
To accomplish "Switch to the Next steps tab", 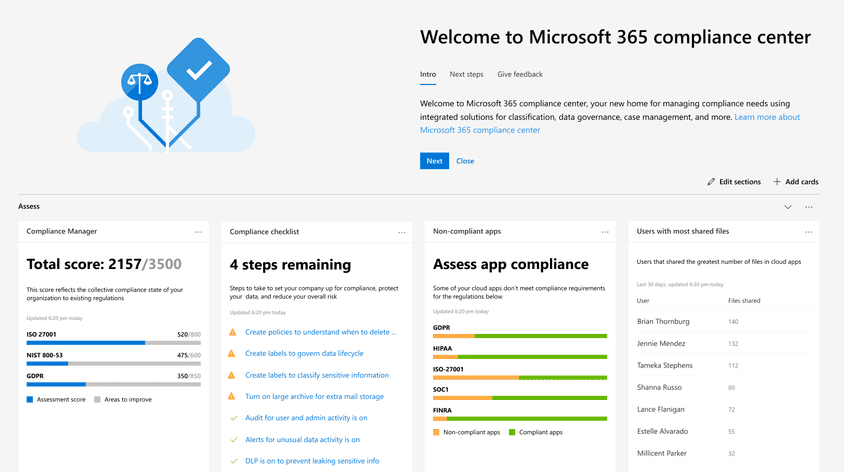I will 466,74.
